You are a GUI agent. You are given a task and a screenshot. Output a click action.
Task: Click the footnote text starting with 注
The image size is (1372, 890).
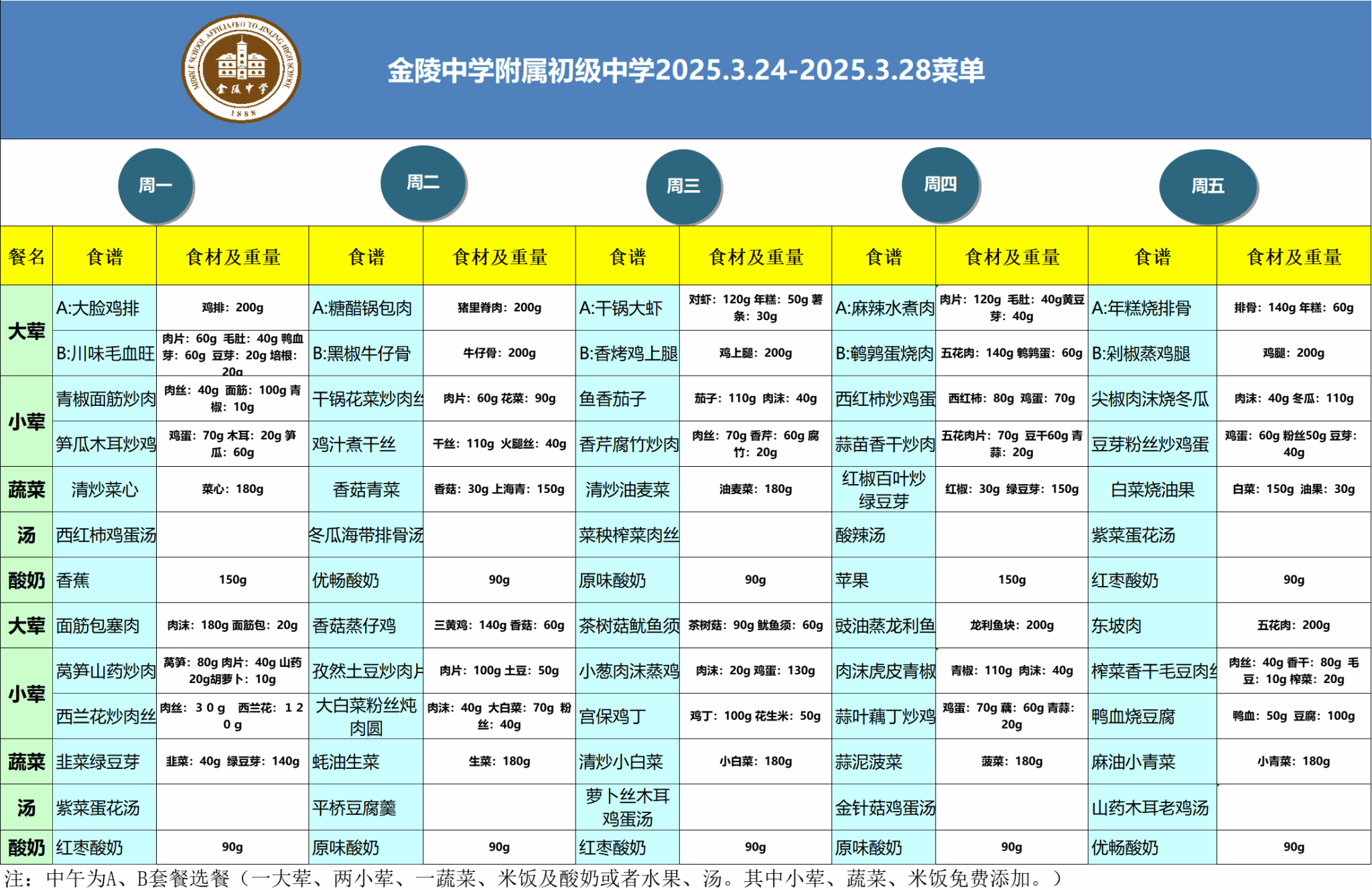[x=533, y=878]
